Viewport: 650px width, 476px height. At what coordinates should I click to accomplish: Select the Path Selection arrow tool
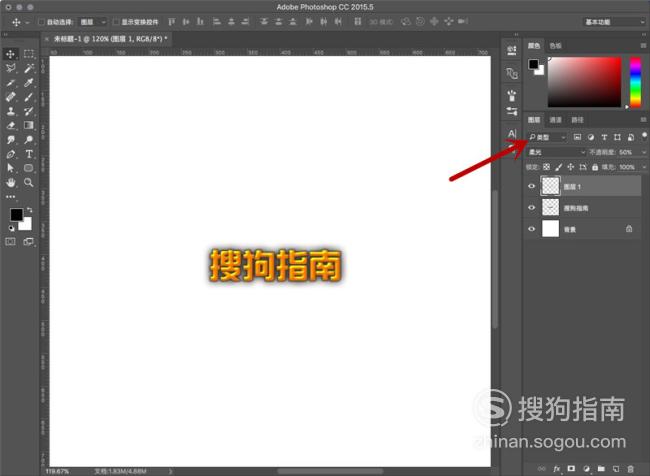[10, 168]
